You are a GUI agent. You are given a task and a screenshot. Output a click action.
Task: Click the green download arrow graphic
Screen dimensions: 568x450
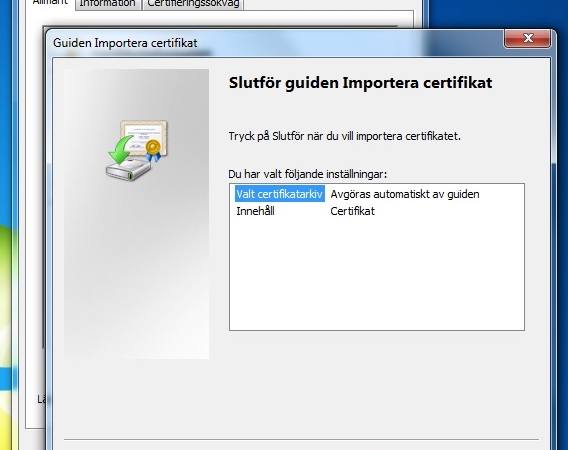tap(121, 150)
